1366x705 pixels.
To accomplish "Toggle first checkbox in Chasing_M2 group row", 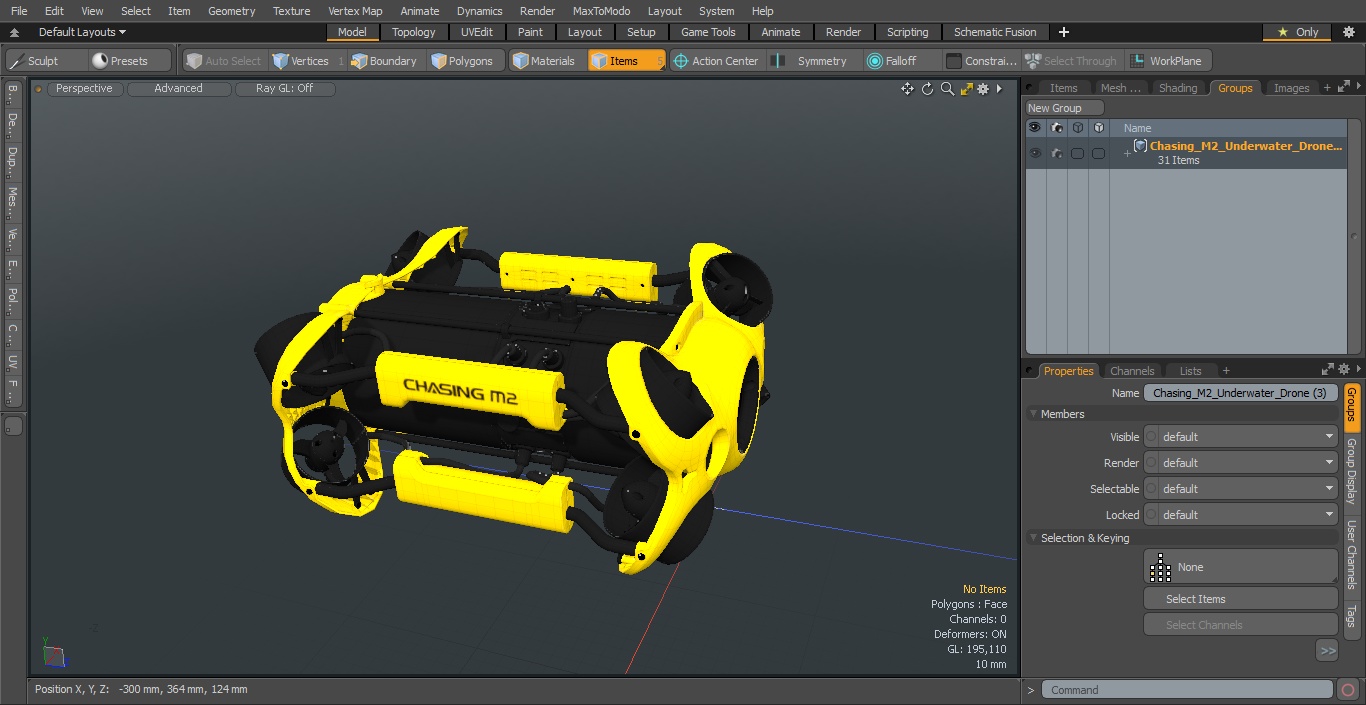I will coord(1077,153).
